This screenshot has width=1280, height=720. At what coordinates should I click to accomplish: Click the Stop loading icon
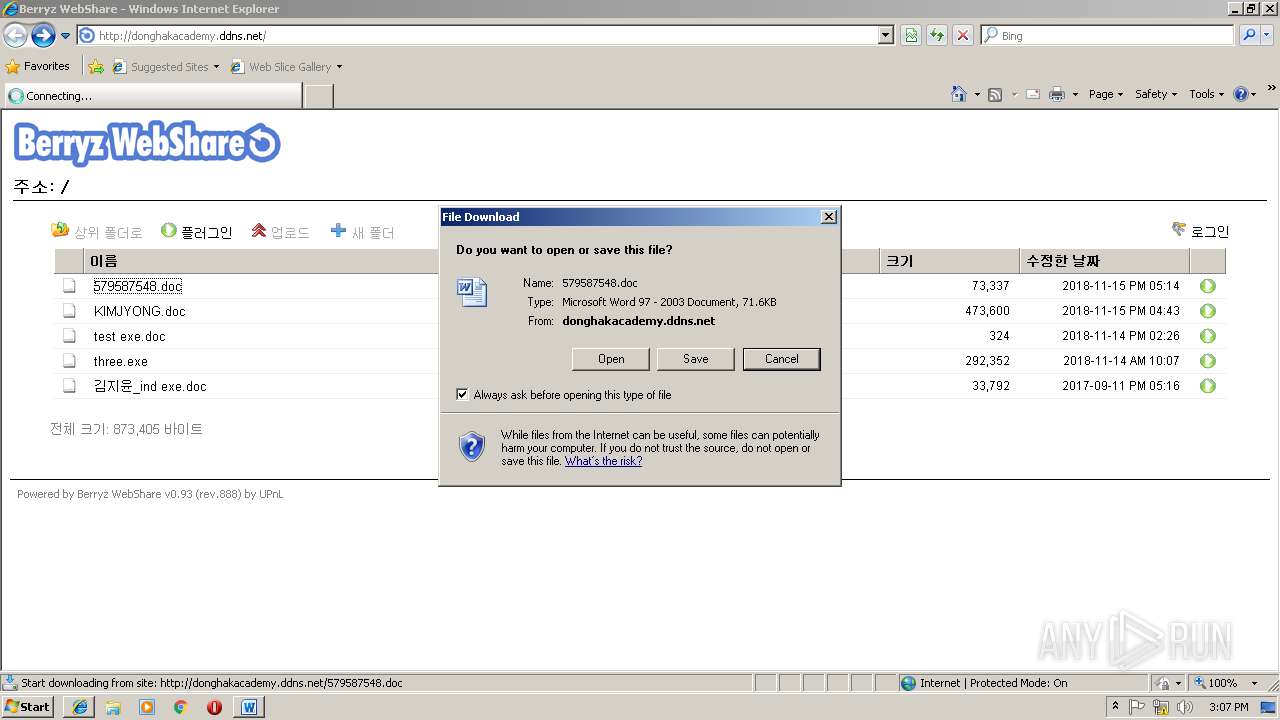(x=963, y=35)
